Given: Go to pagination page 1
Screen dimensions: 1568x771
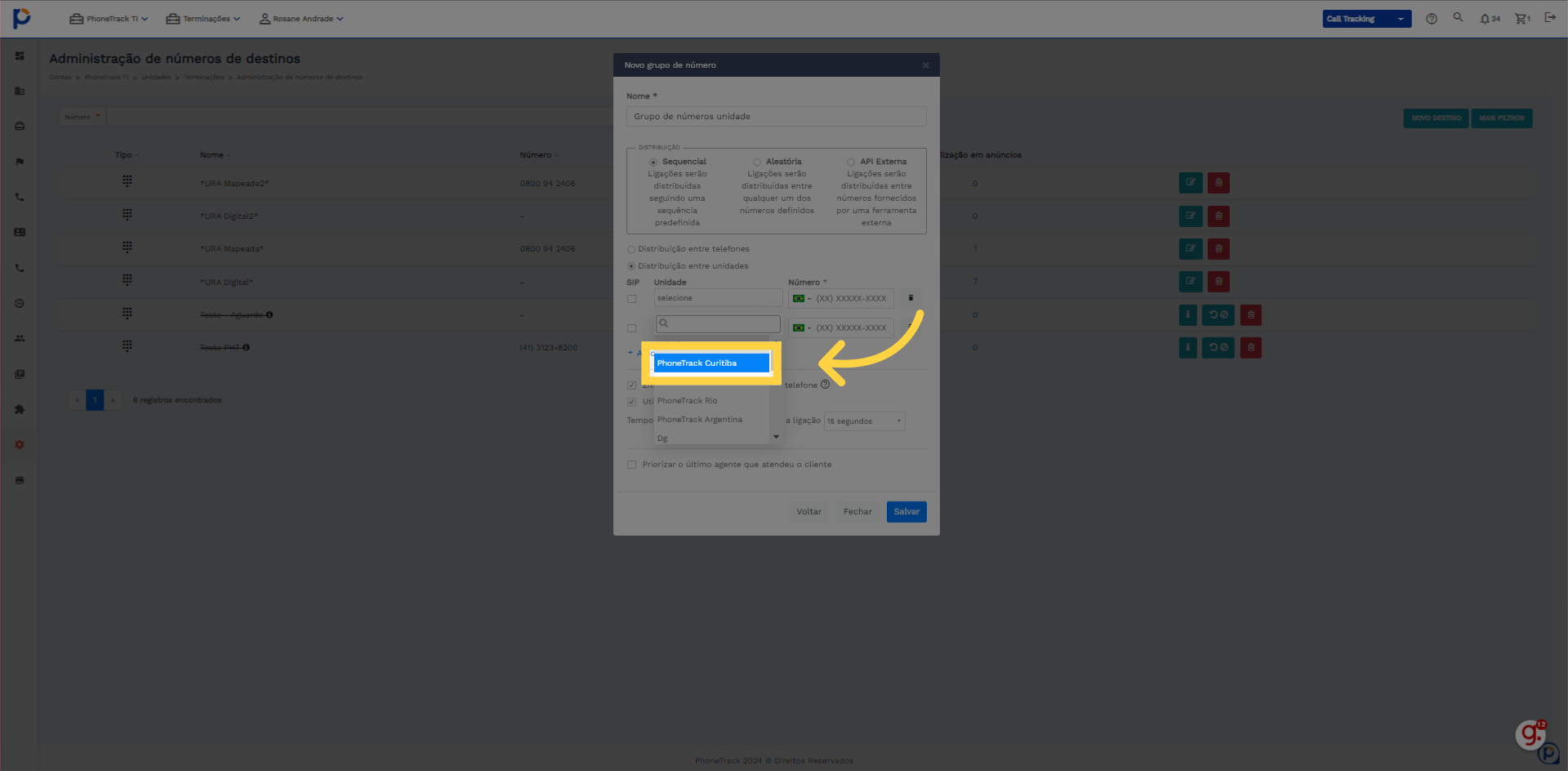Looking at the screenshot, I should pyautogui.click(x=95, y=400).
